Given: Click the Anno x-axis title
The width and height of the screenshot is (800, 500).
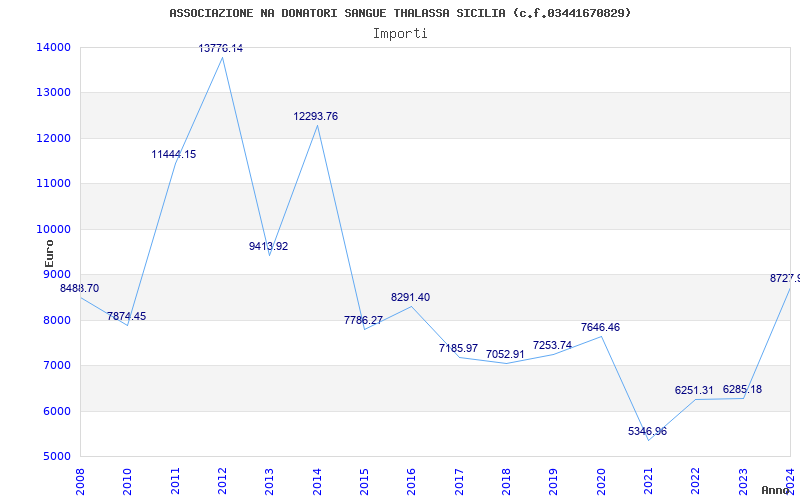Looking at the screenshot, I should pos(775,491).
